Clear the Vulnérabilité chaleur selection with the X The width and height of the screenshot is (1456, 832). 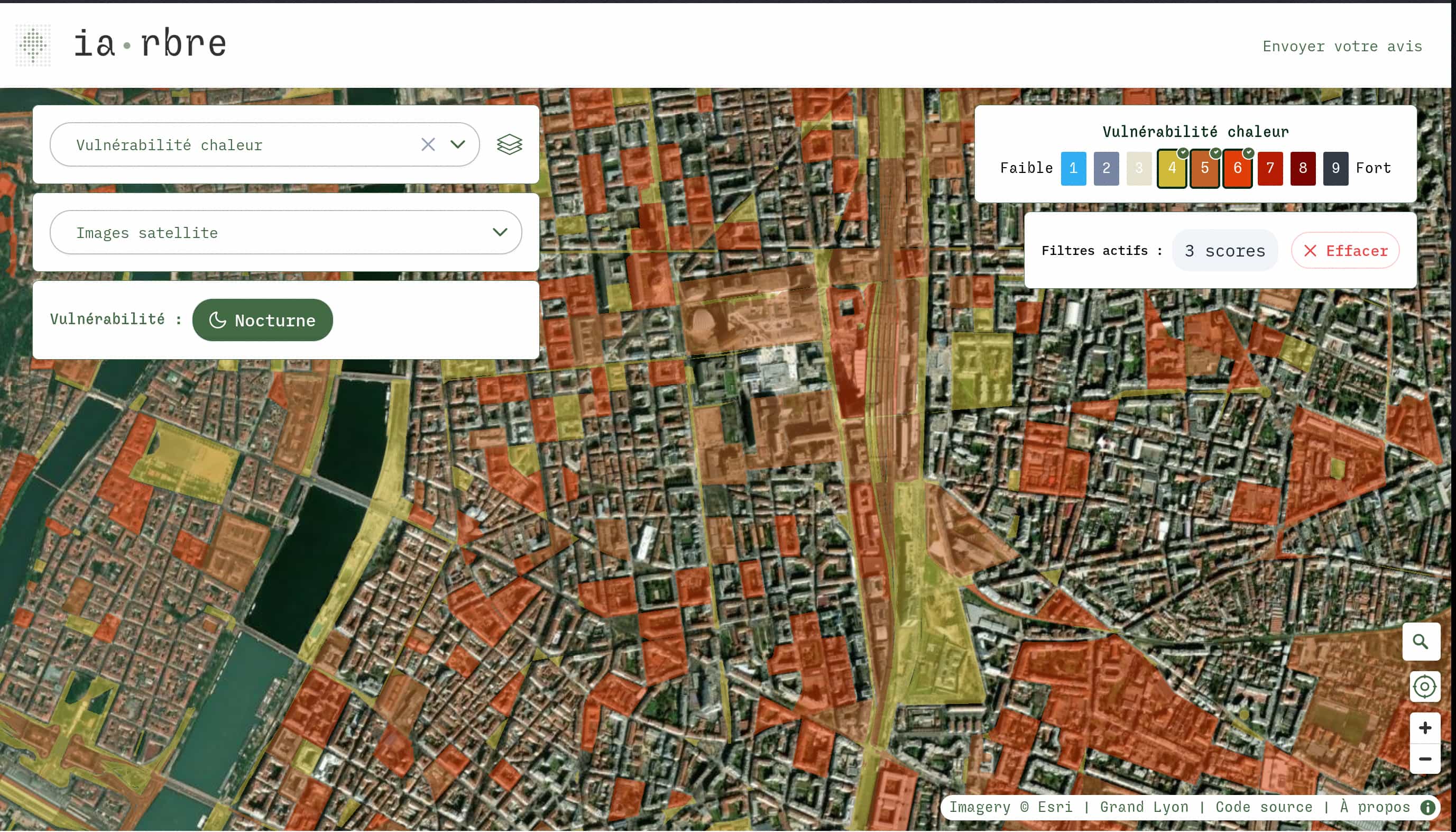428,144
